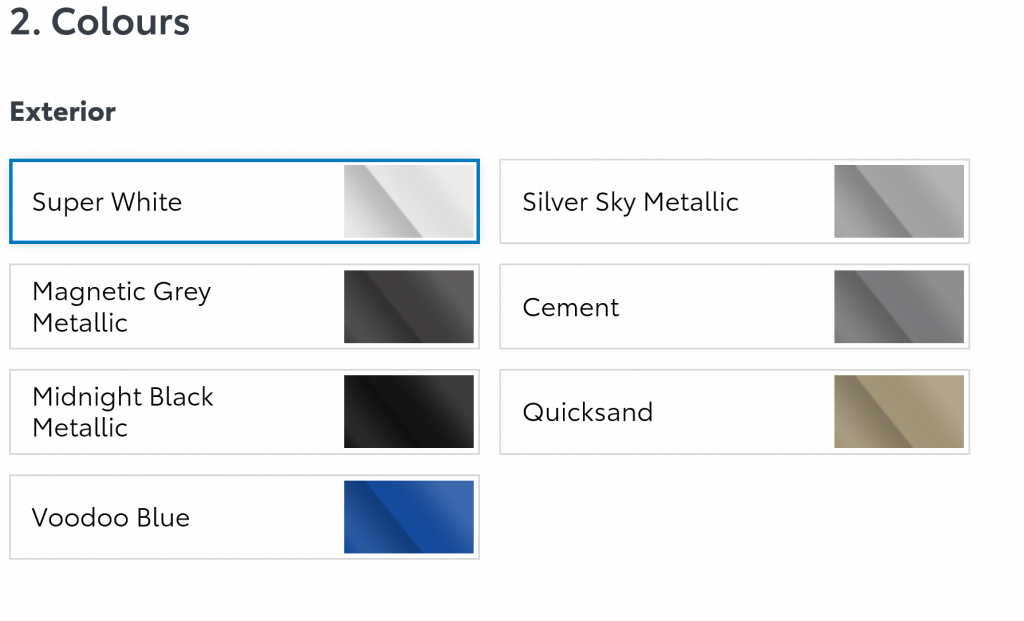The height and width of the screenshot is (621, 1024).
Task: Pick Voodoo Blue exterior colour
Action: coord(244,517)
